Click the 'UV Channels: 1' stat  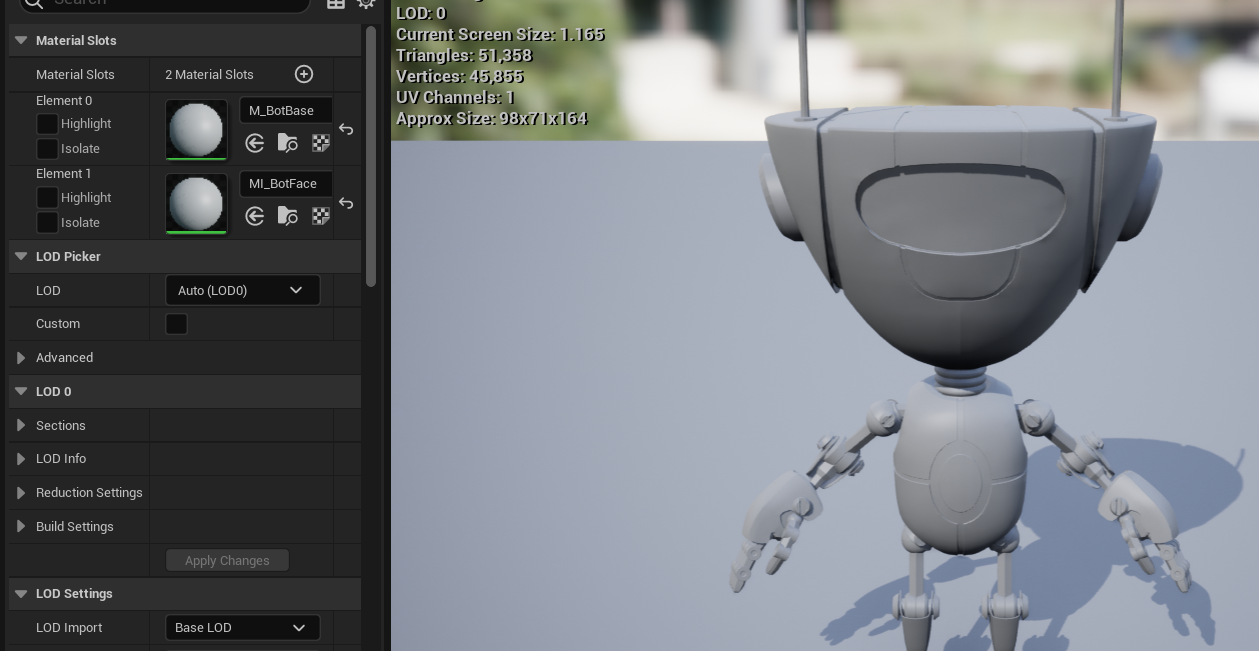[456, 97]
